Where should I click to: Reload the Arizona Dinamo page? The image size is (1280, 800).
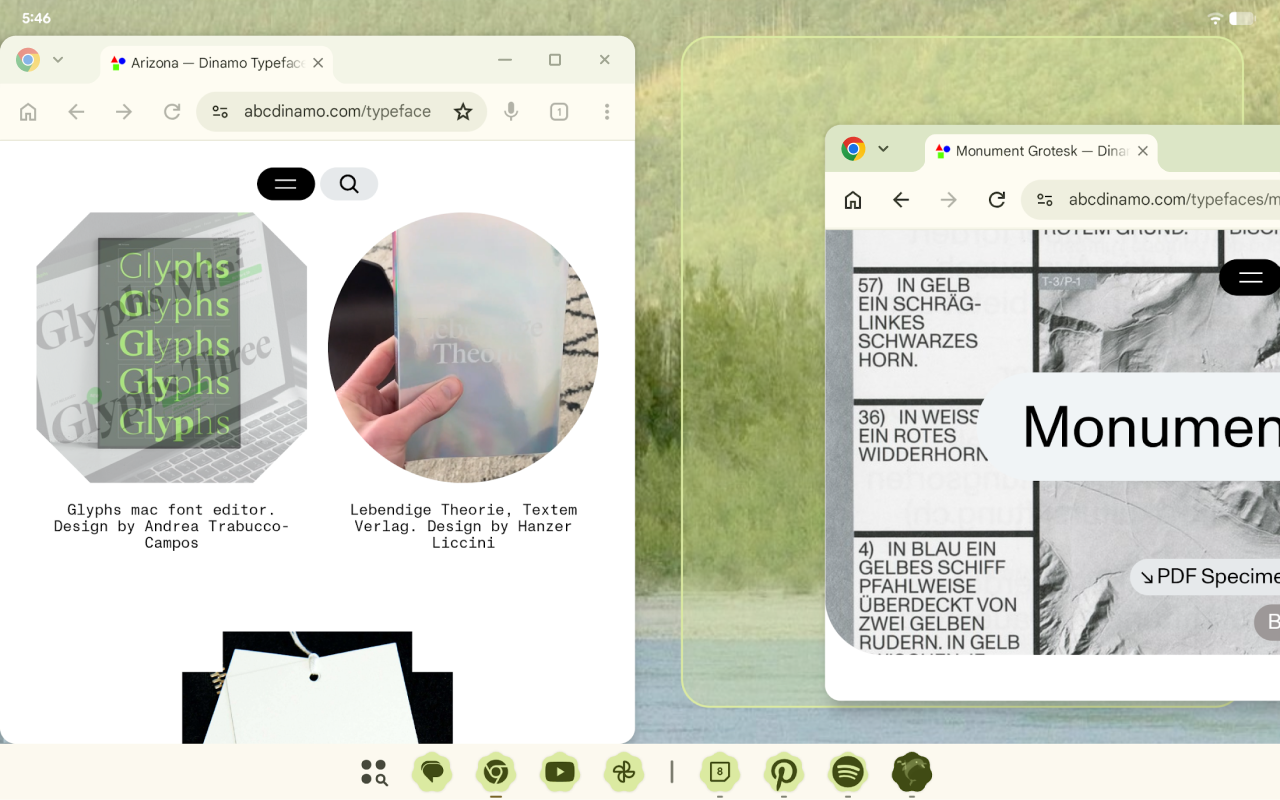click(x=172, y=112)
